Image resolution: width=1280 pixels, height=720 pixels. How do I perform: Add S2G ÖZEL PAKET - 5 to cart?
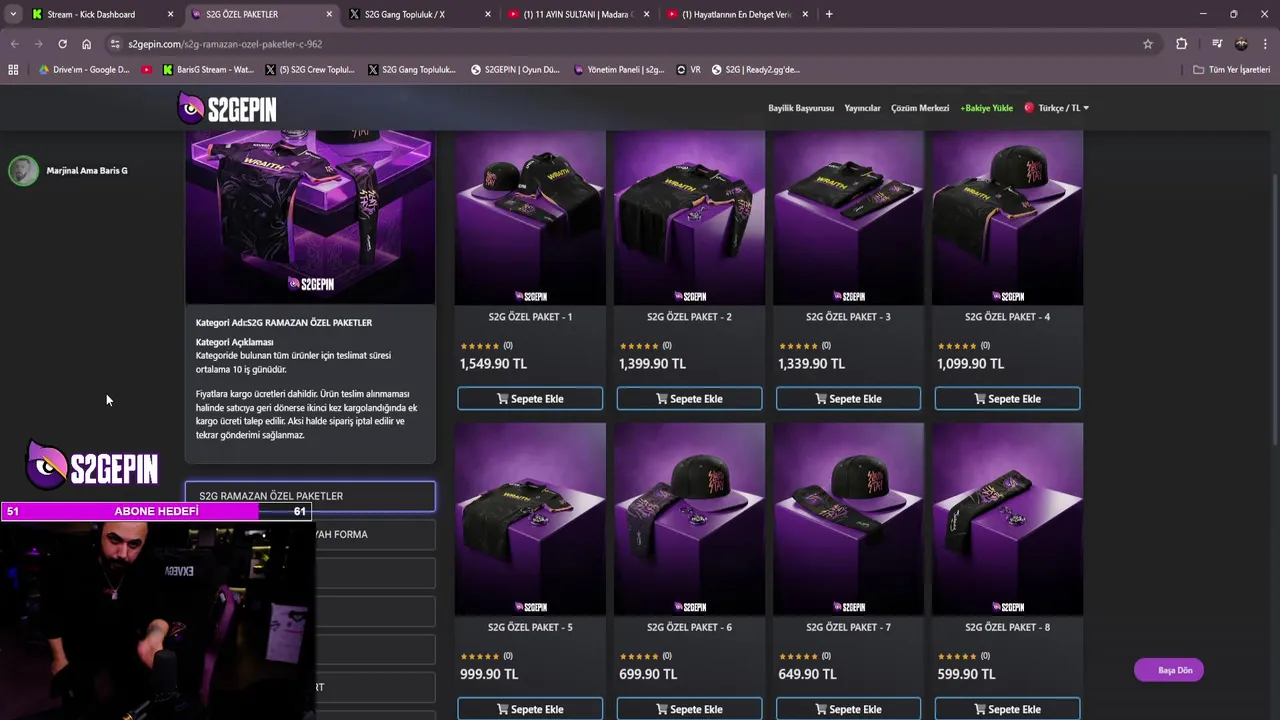tap(530, 709)
